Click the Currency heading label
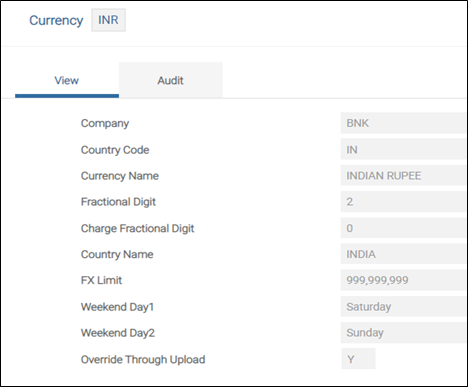Viewport: 468px width, 387px height. coord(56,20)
